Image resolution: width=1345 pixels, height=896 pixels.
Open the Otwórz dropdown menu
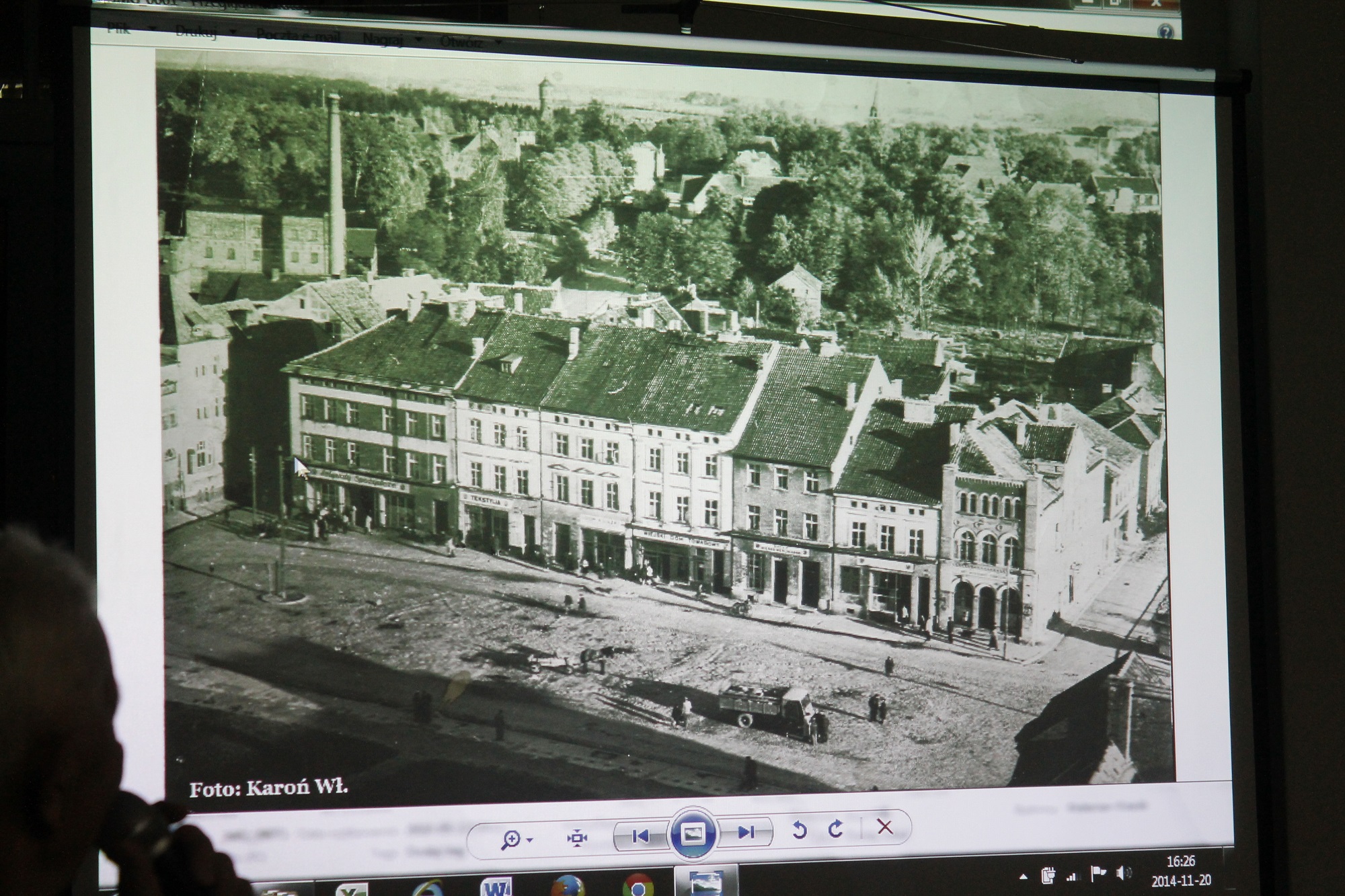point(471,42)
